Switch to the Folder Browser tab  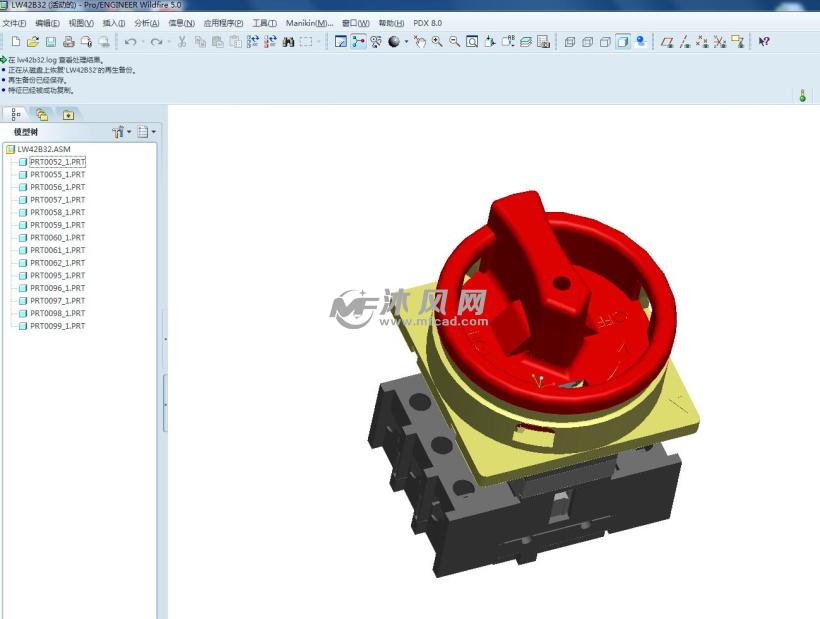click(42, 114)
